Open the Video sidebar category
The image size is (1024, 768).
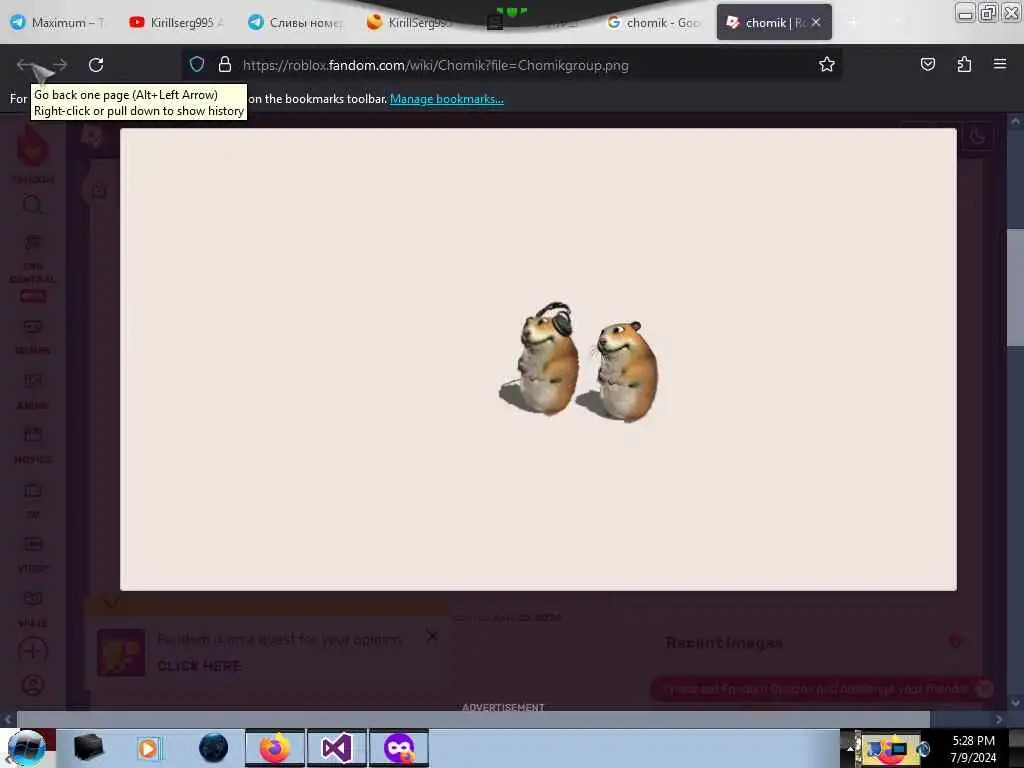pos(33,554)
